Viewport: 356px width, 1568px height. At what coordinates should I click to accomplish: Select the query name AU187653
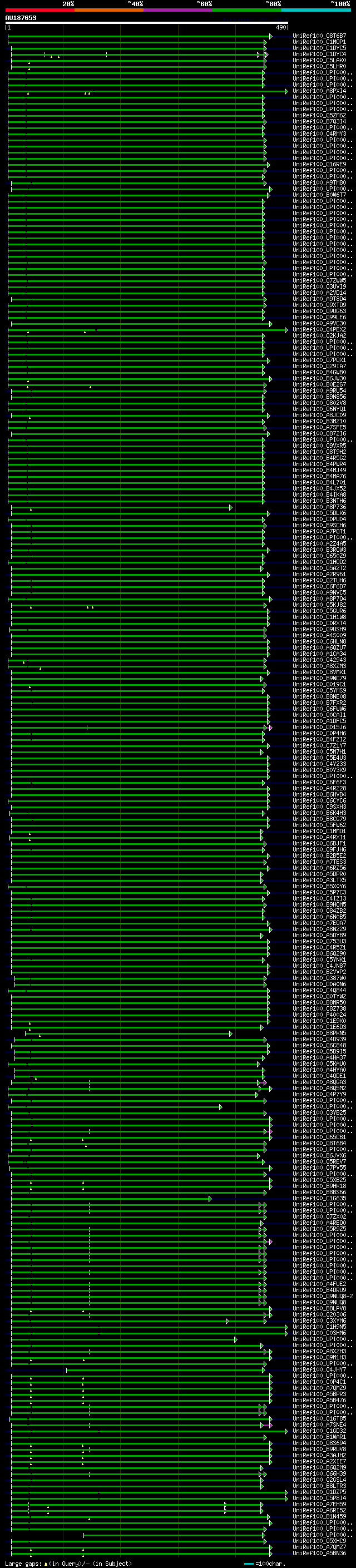coord(21,18)
